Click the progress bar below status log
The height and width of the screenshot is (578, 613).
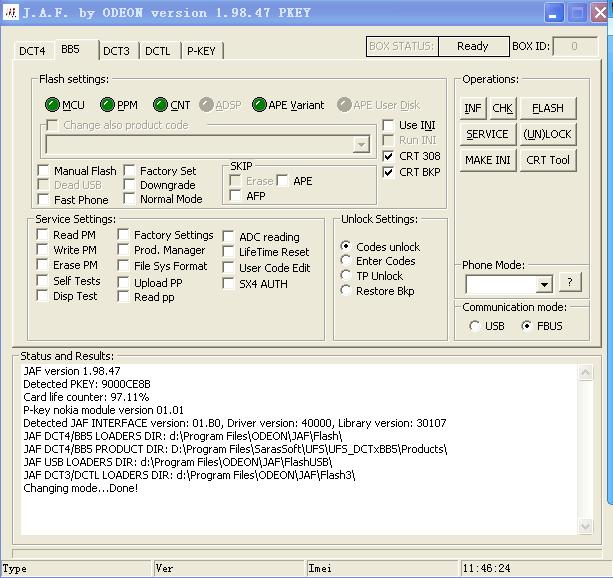307,553
